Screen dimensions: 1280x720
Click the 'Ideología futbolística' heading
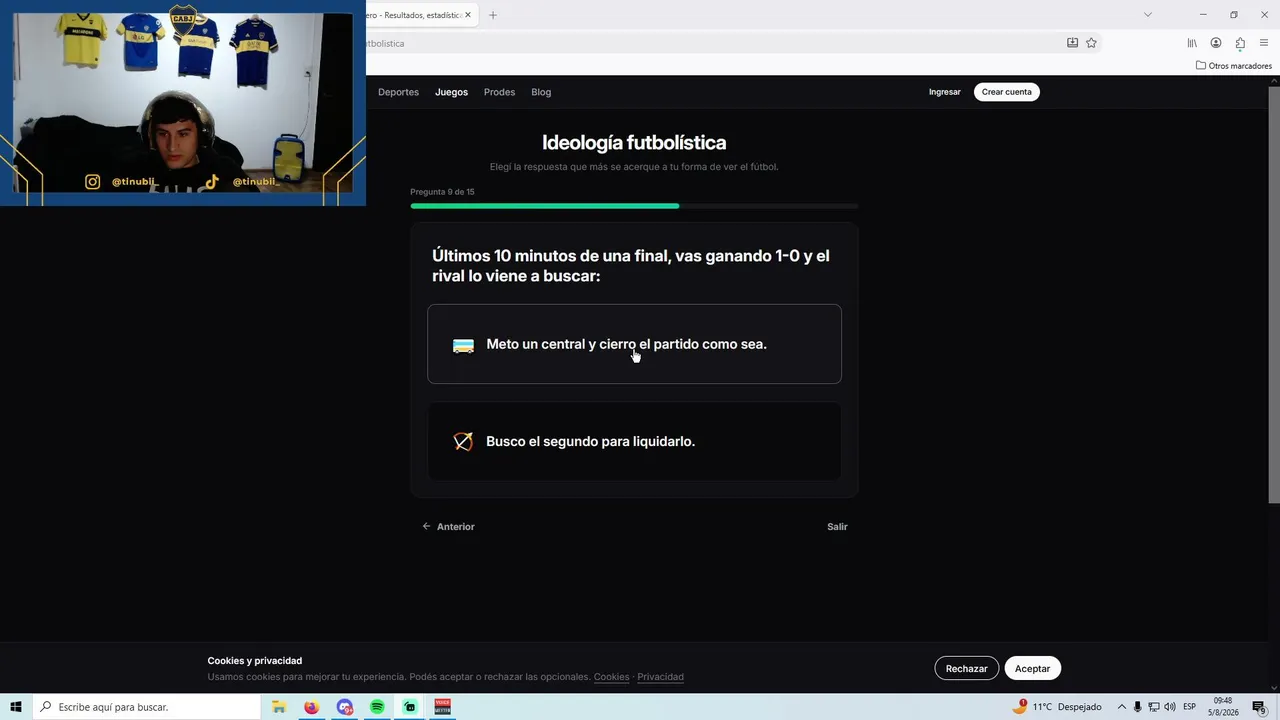point(634,143)
